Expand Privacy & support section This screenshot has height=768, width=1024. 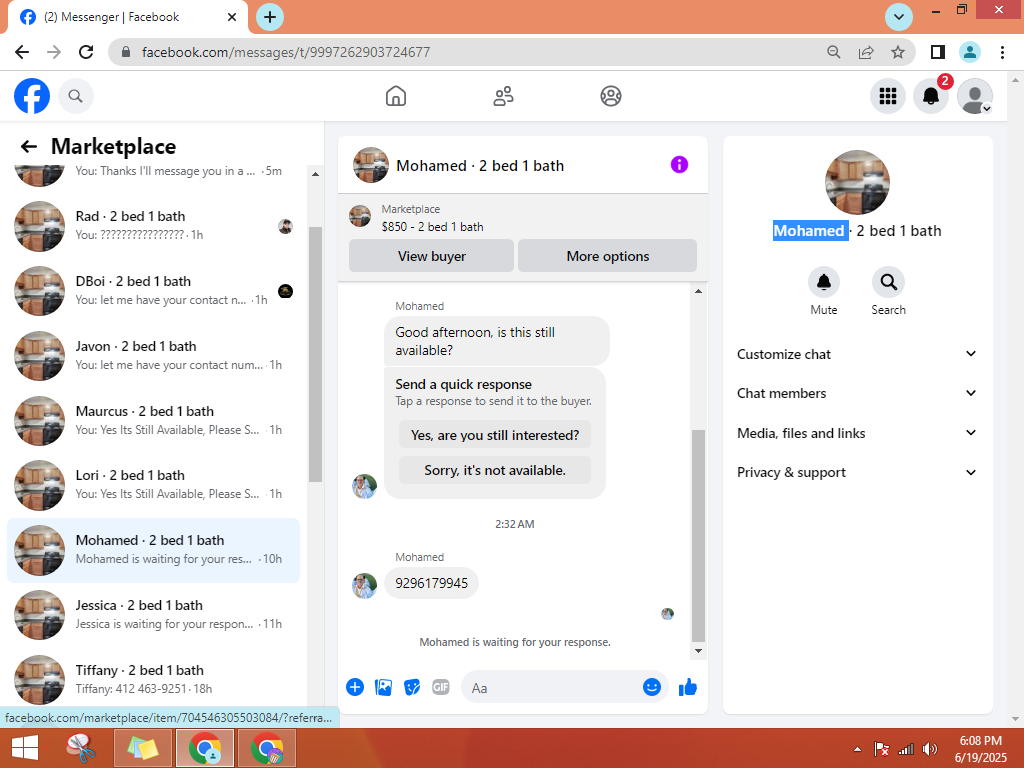click(x=857, y=472)
